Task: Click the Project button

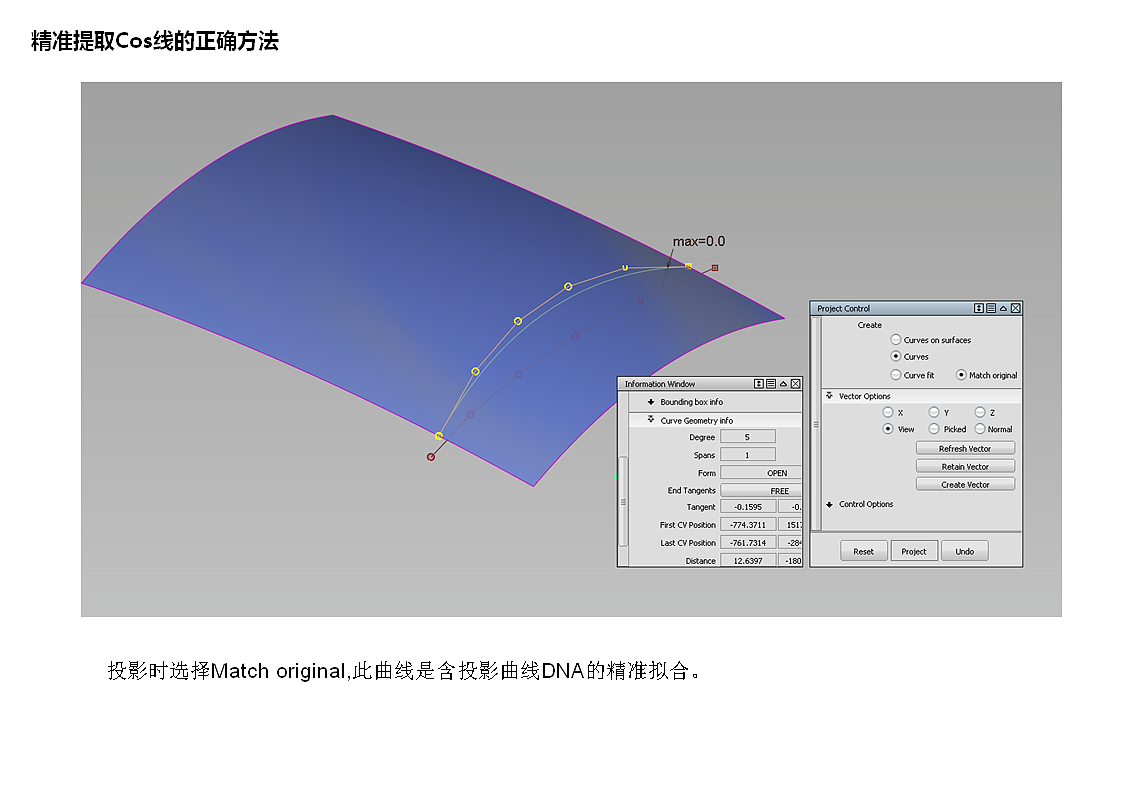Action: coord(914,551)
